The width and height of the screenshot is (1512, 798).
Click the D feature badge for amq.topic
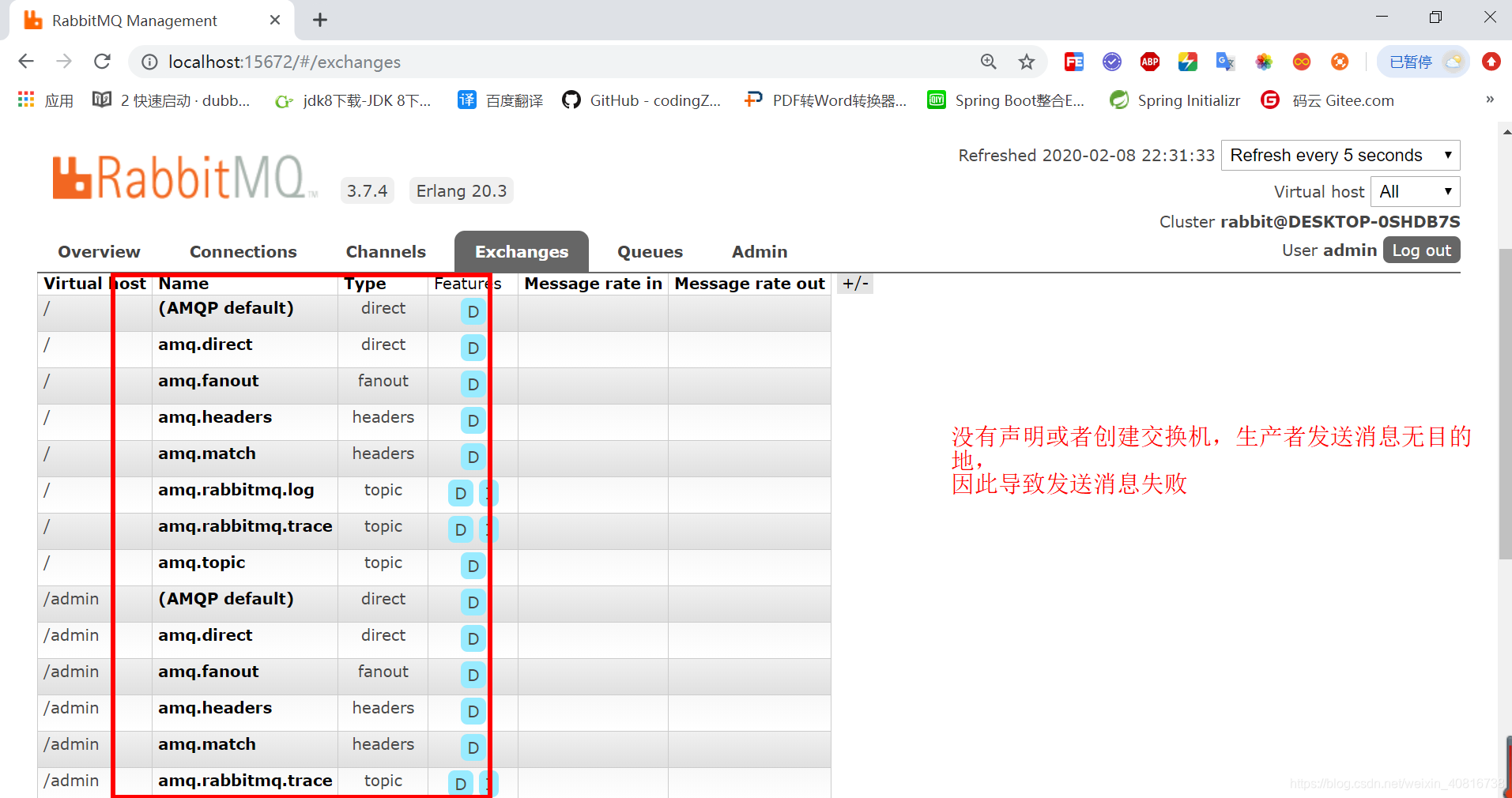(473, 566)
